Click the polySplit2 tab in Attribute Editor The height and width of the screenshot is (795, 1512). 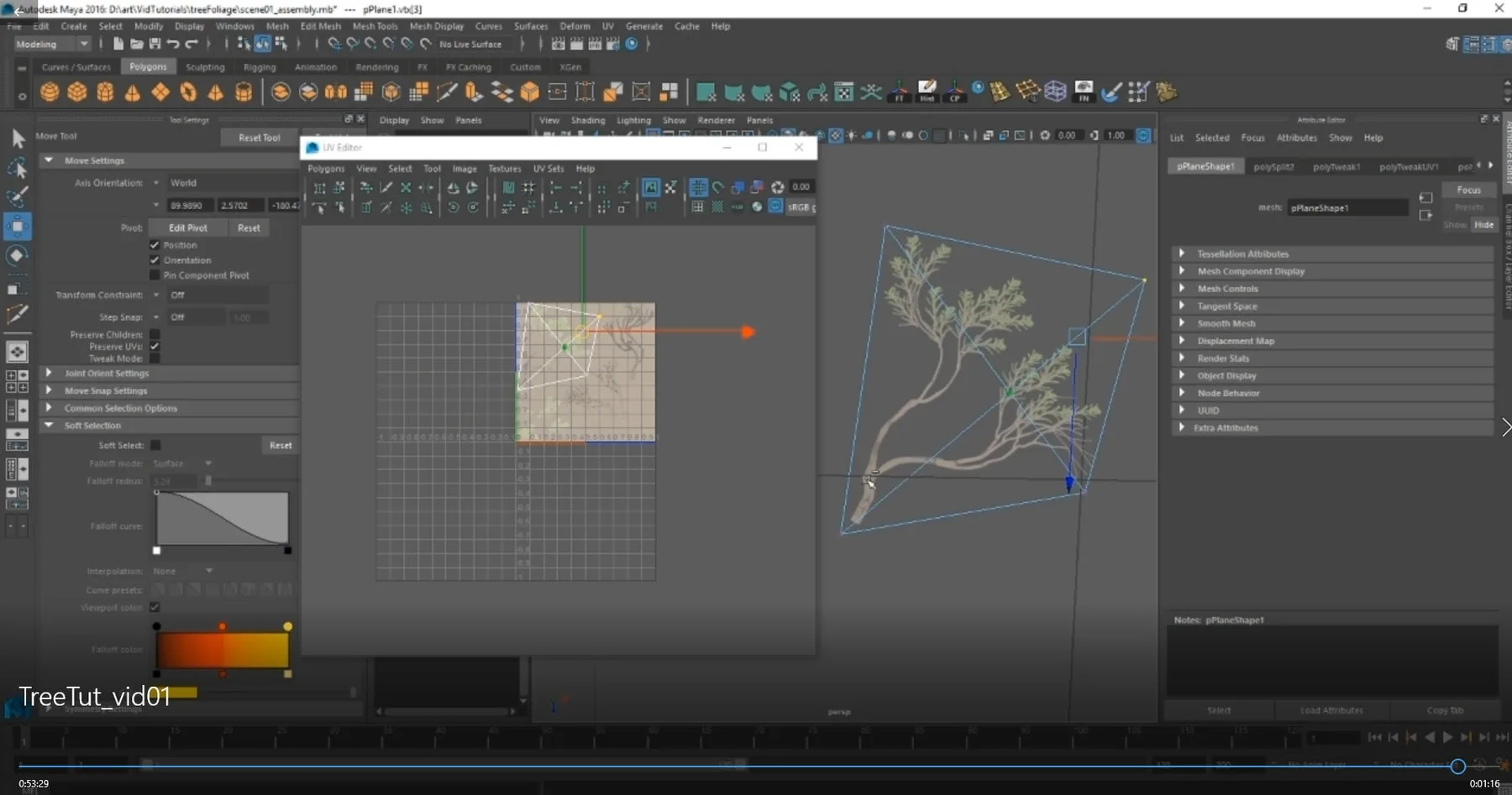(x=1274, y=166)
